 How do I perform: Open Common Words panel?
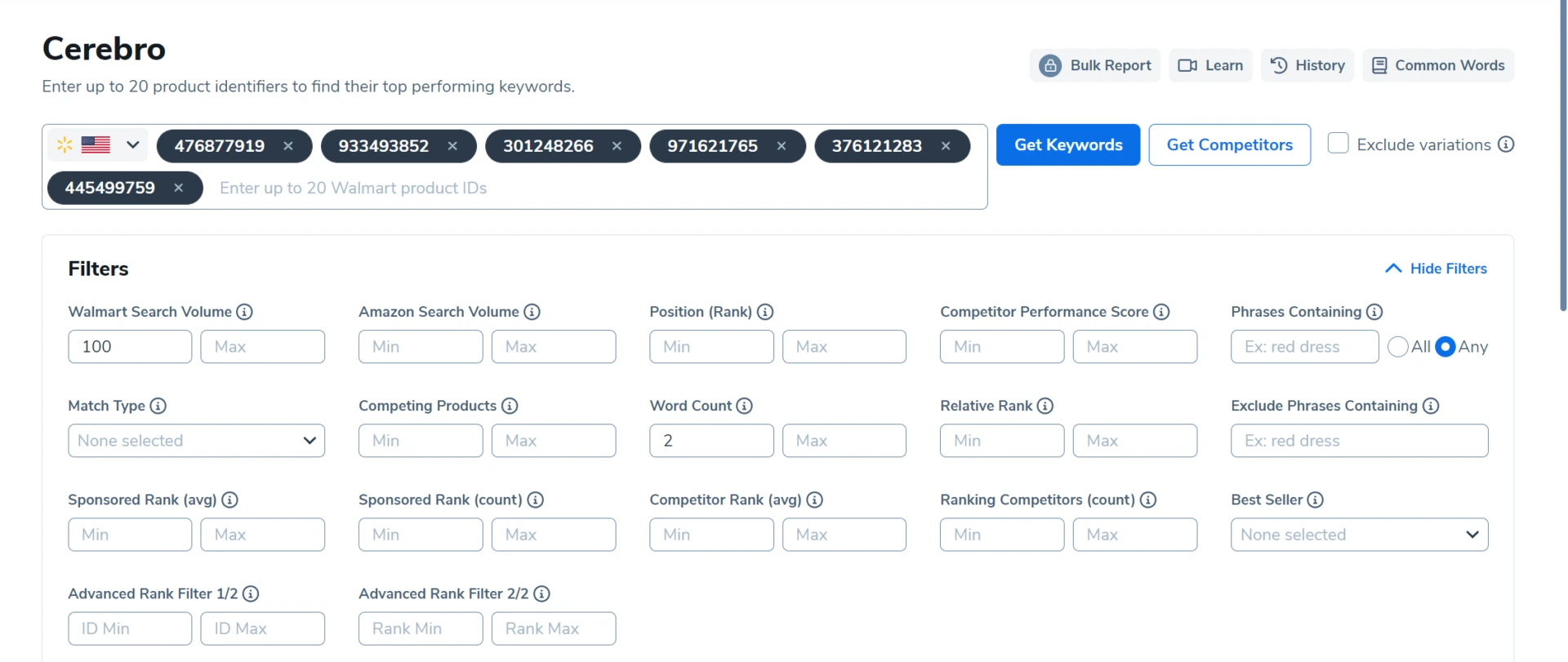tap(1438, 65)
